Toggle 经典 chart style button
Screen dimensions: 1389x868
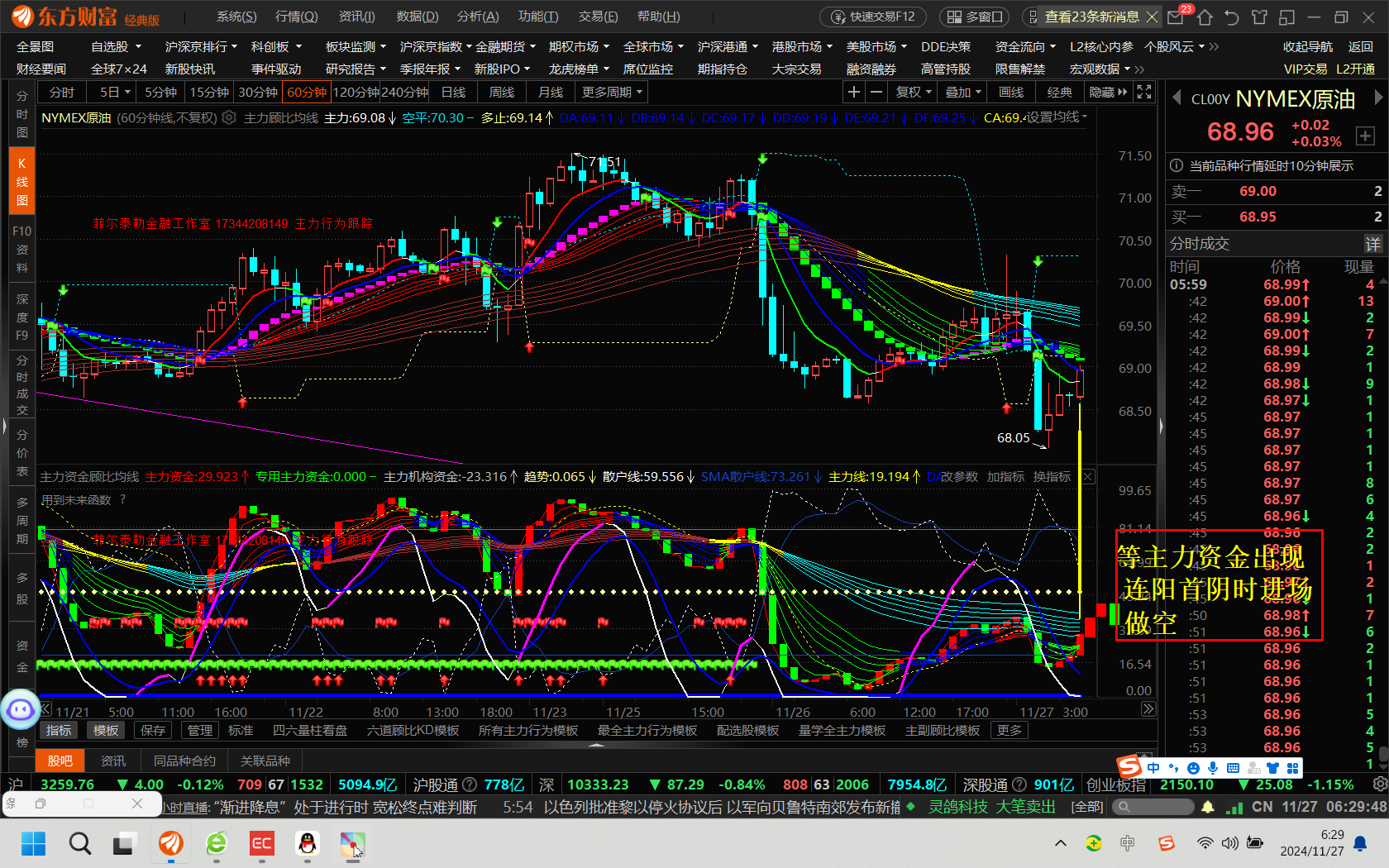pyautogui.click(x=1060, y=92)
